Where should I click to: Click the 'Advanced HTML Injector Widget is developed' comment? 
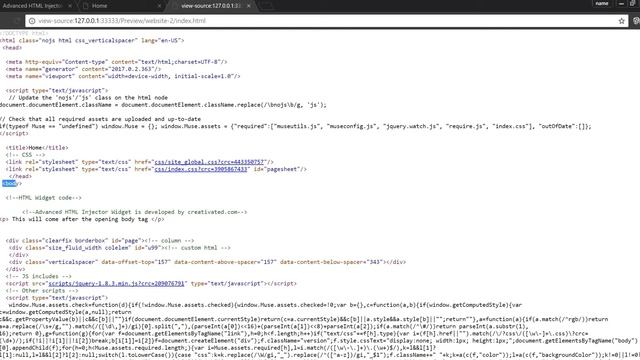(135, 212)
